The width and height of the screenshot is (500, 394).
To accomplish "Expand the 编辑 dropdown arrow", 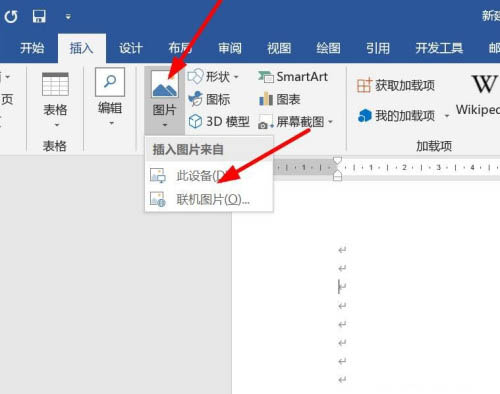I will click(x=111, y=123).
